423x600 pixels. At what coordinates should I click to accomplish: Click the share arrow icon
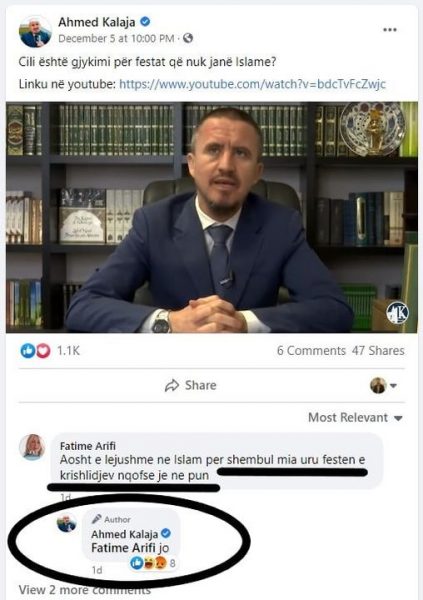click(x=172, y=385)
